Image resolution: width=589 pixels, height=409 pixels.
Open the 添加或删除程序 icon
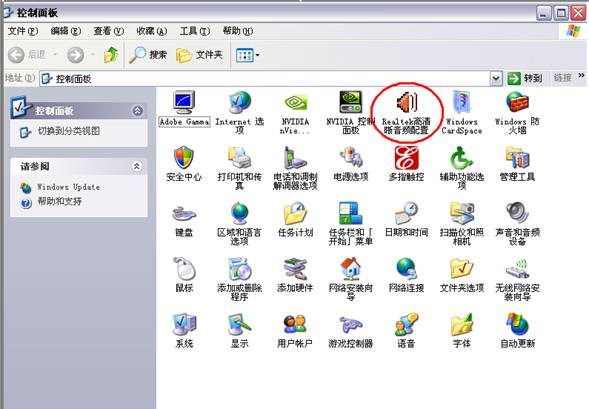(x=239, y=279)
